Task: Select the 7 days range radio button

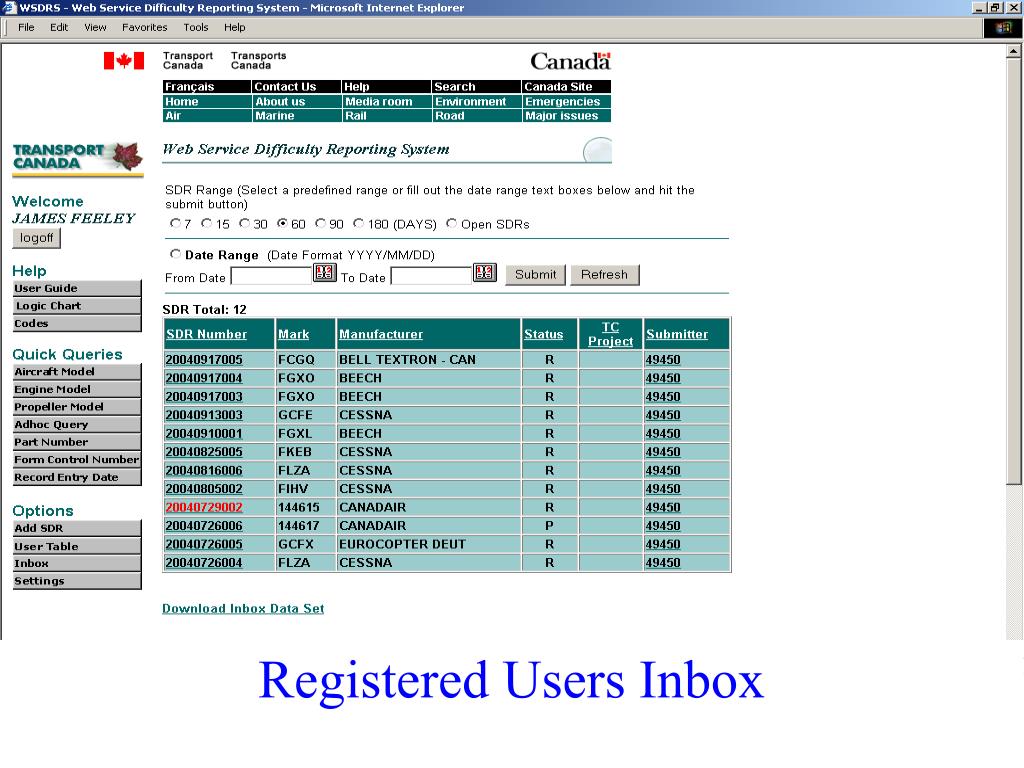Action: pyautogui.click(x=175, y=224)
